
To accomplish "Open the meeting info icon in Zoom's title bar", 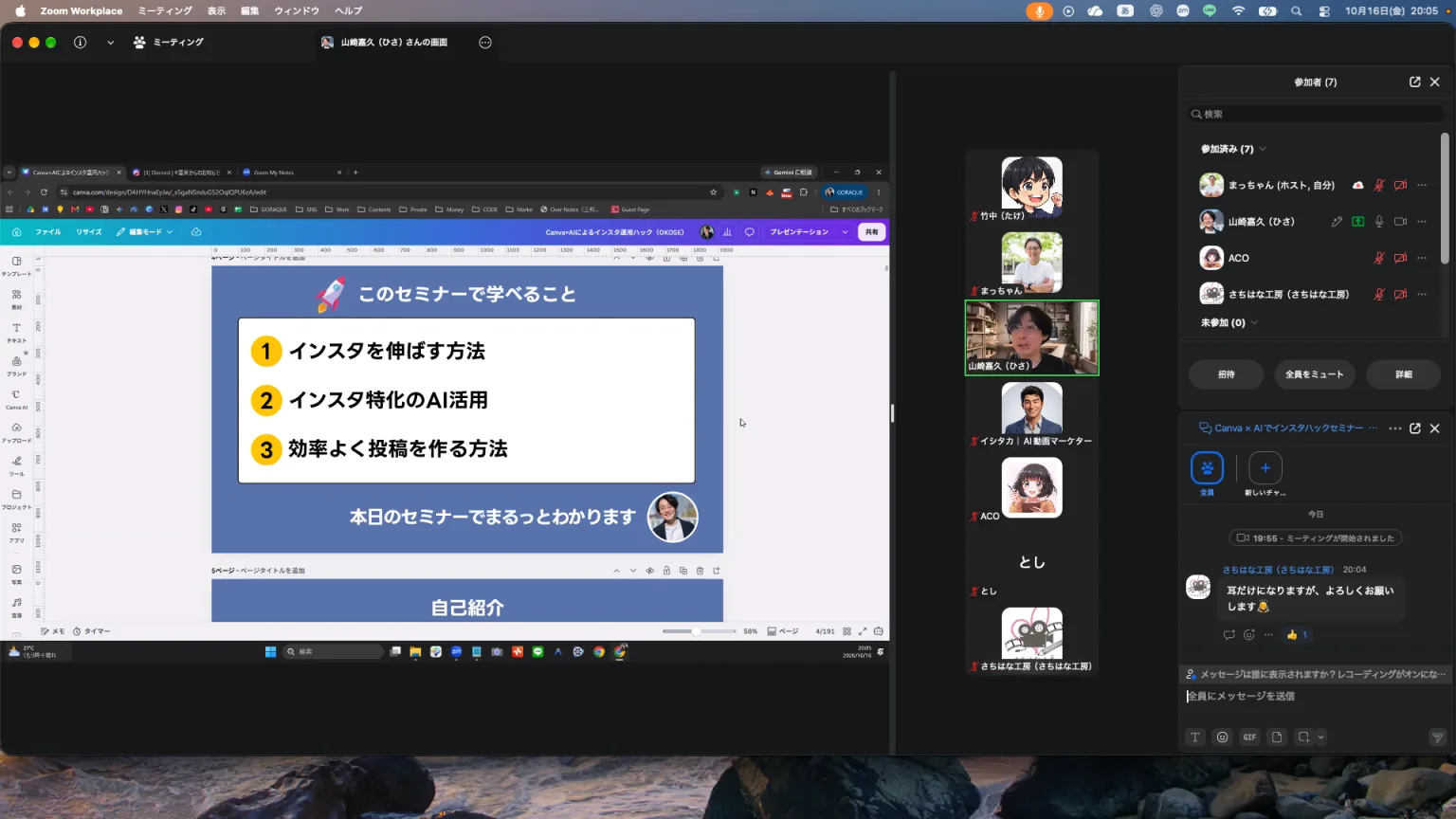I will pyautogui.click(x=80, y=43).
